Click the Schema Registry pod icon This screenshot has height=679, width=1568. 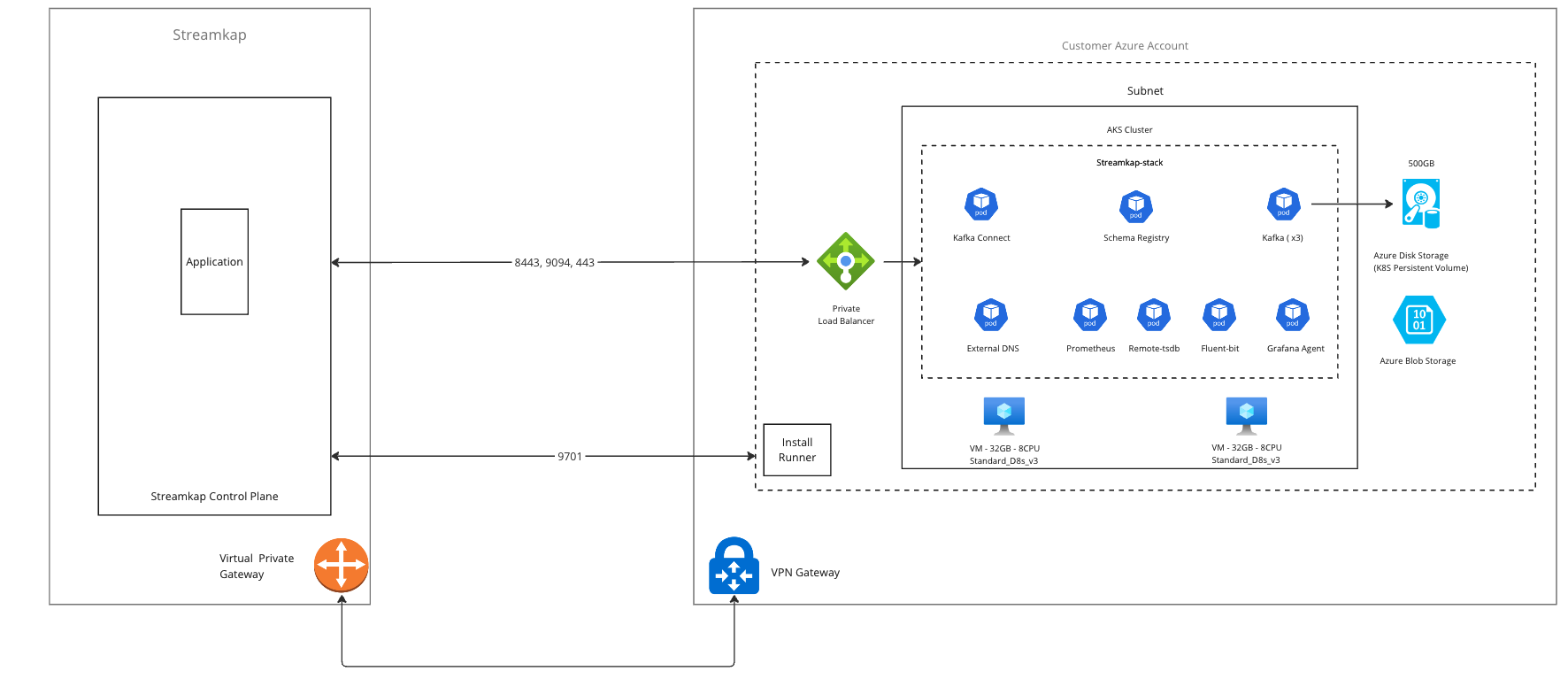1136,206
